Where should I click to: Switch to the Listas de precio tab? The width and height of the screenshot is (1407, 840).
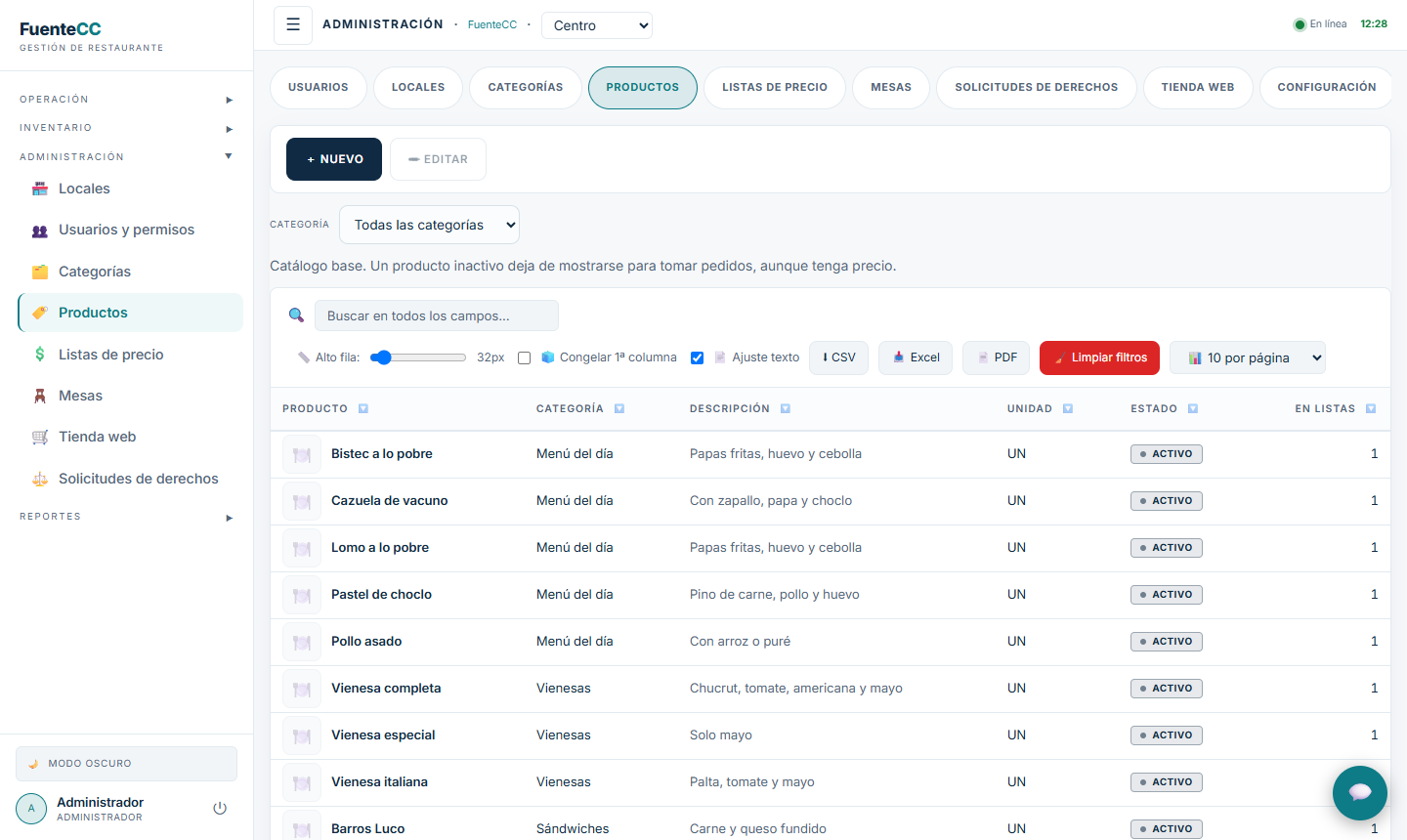(x=775, y=87)
